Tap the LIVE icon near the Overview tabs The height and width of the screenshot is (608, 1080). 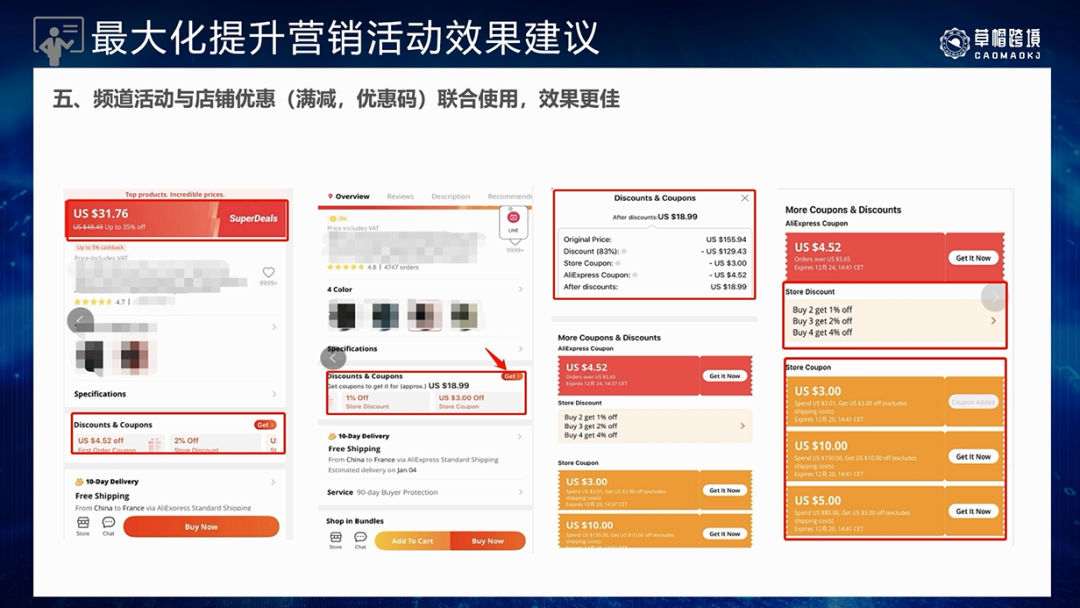[513, 220]
